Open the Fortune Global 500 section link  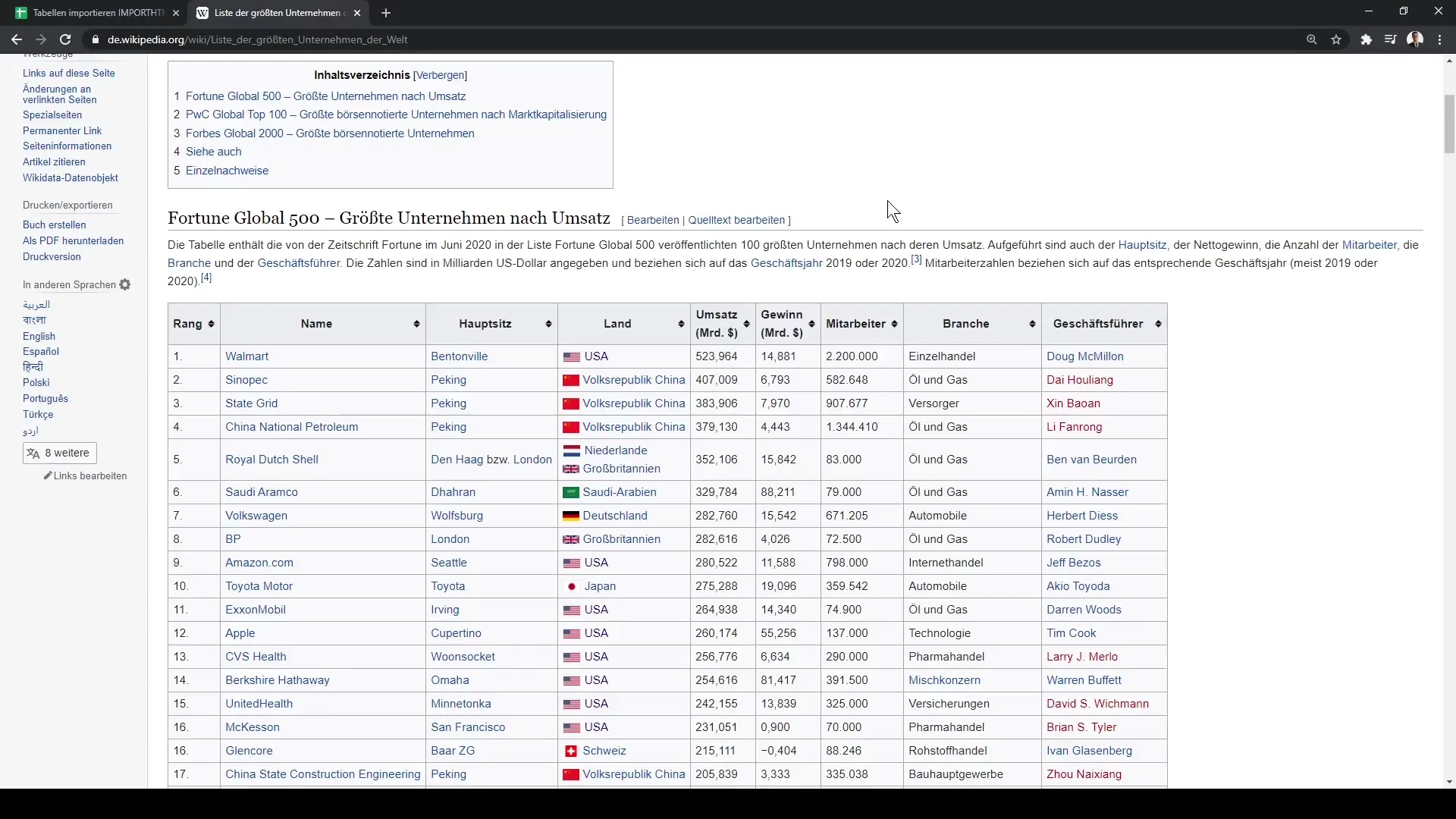325,95
